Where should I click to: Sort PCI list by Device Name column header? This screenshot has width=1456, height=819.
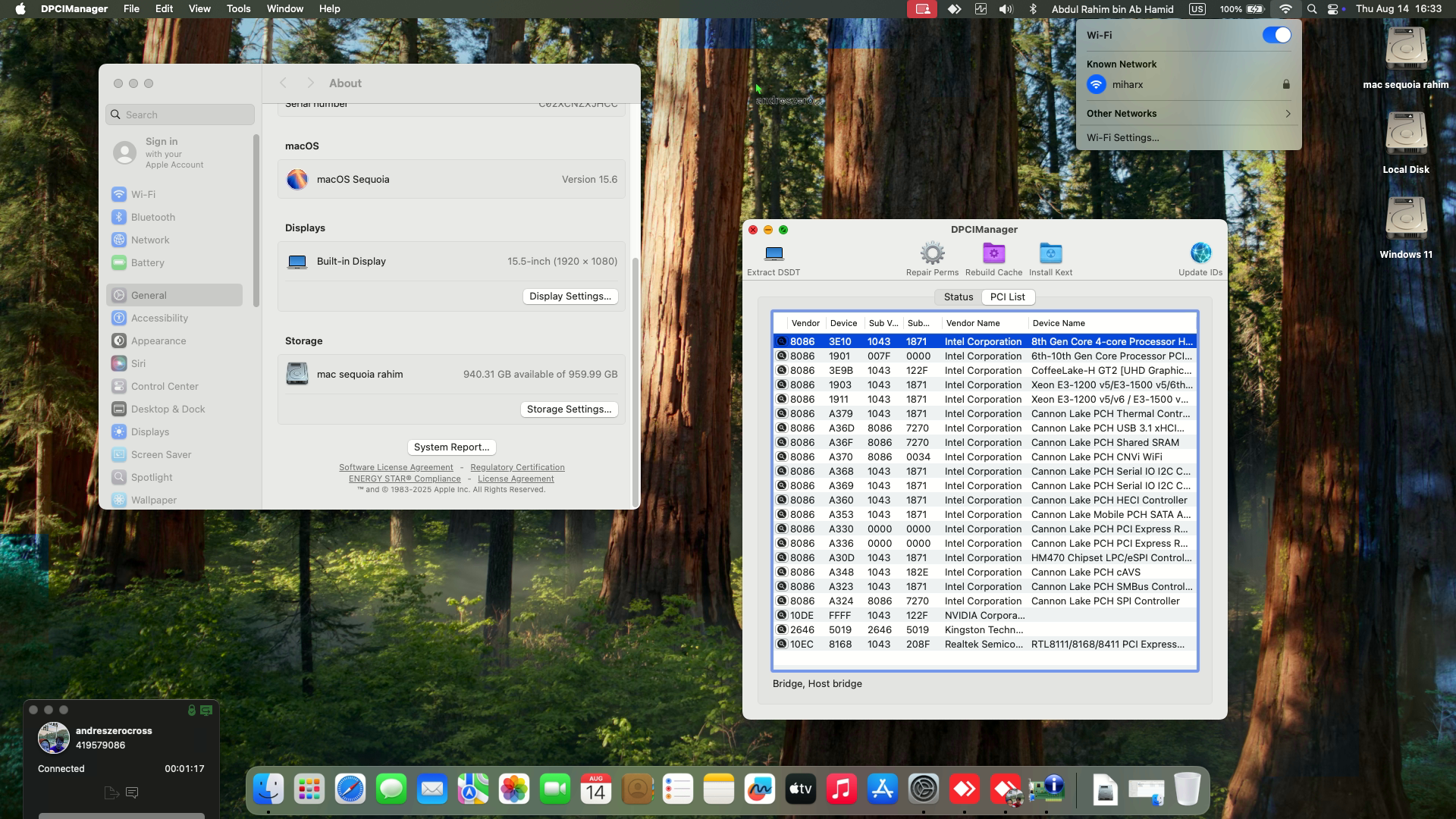(x=1112, y=324)
